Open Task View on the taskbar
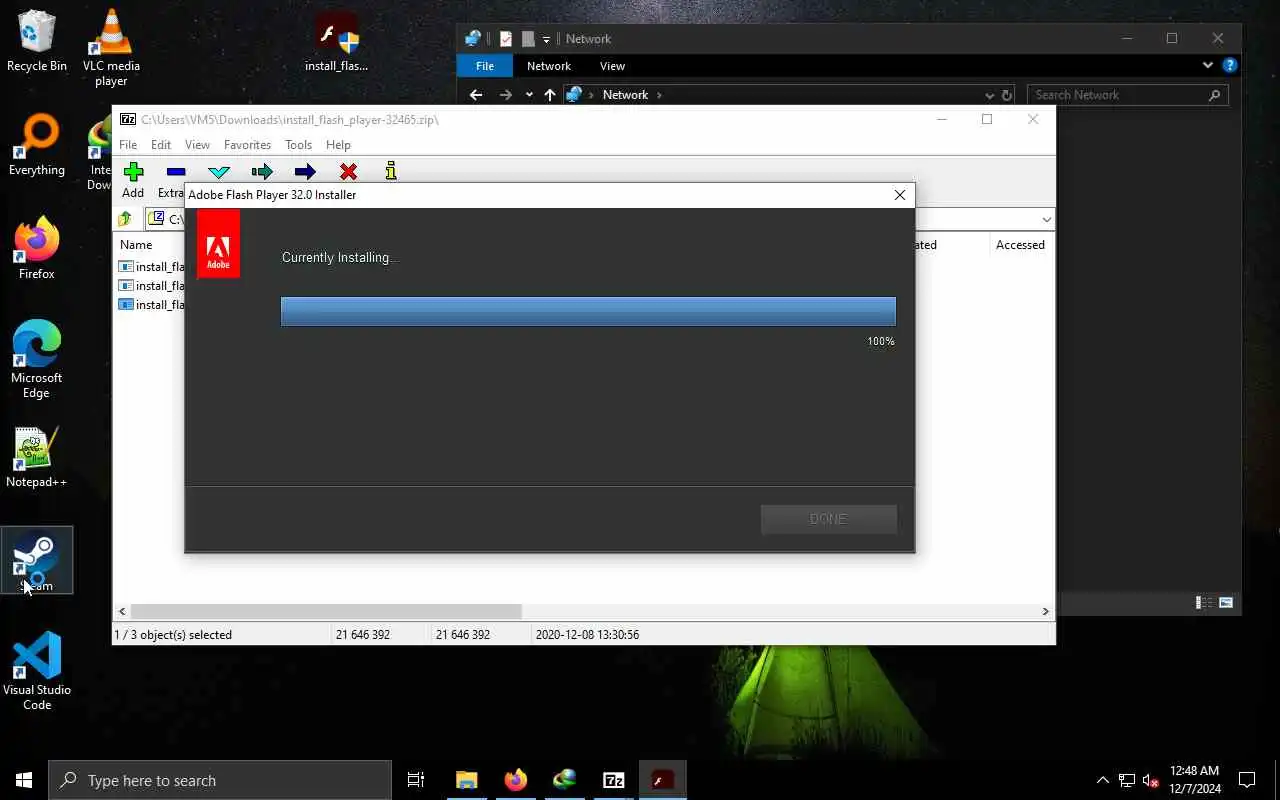The height and width of the screenshot is (800, 1280). coord(416,780)
